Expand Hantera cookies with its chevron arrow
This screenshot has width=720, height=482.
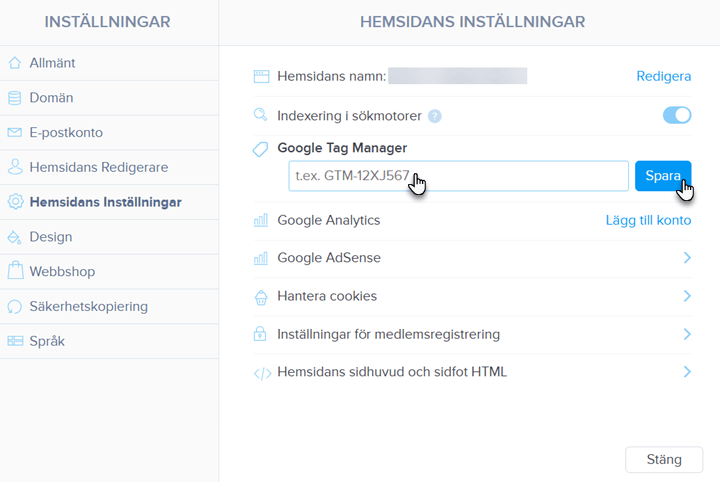pyautogui.click(x=687, y=296)
